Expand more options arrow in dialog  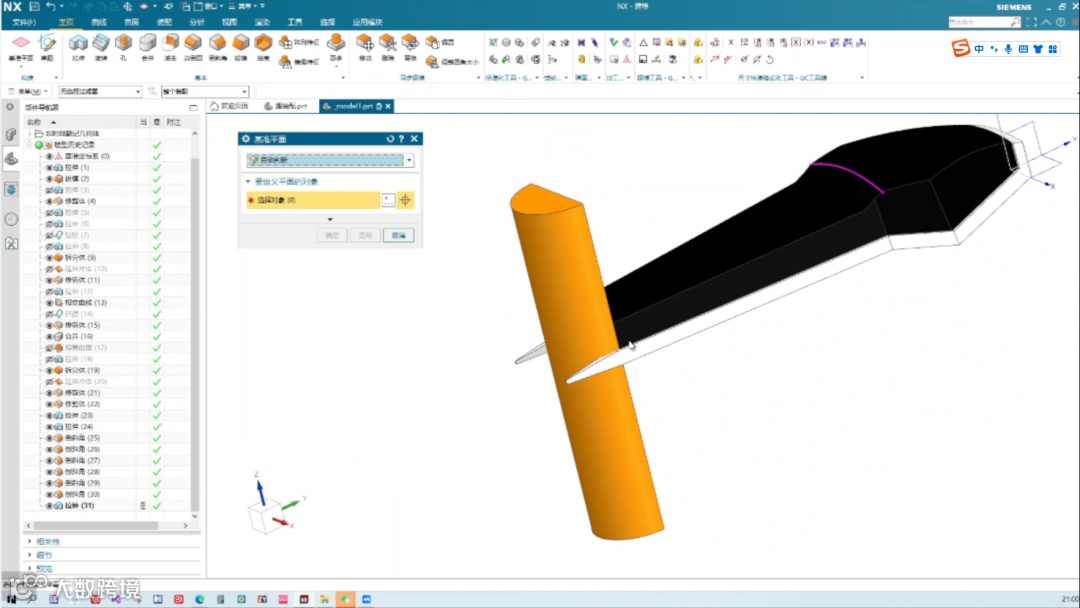coord(330,219)
